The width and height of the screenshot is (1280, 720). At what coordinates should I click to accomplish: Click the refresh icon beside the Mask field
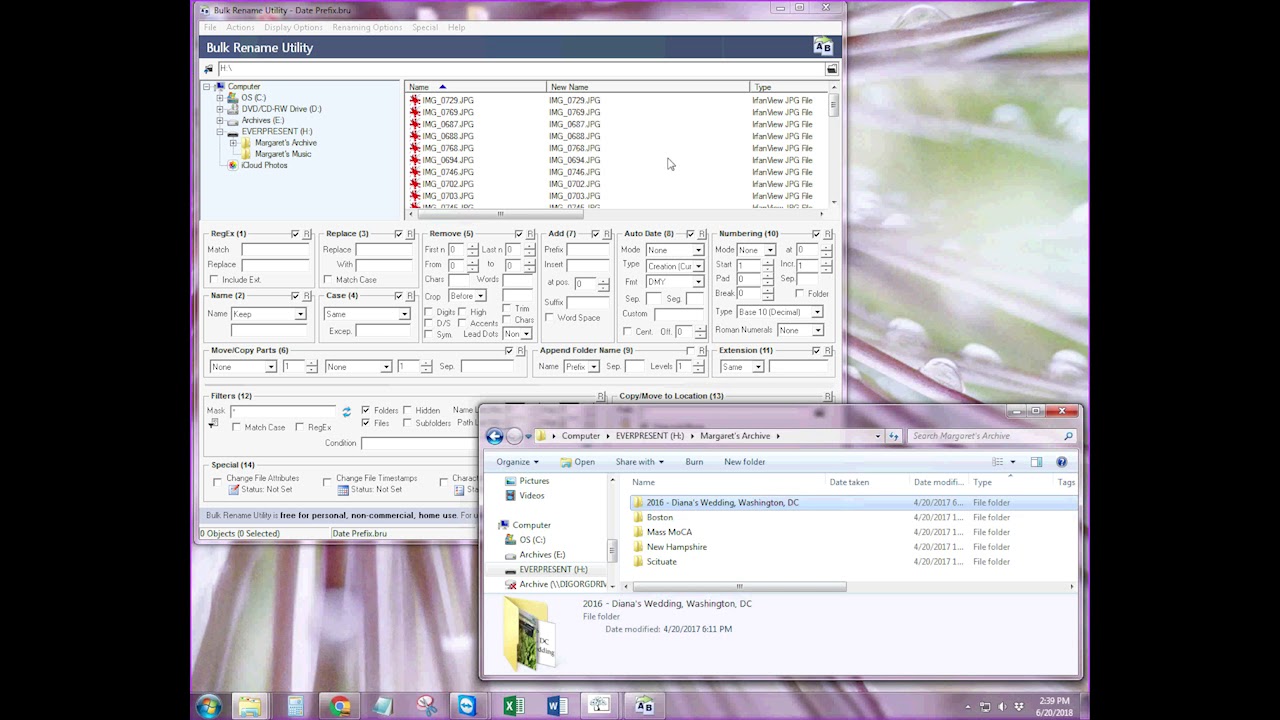pyautogui.click(x=347, y=411)
